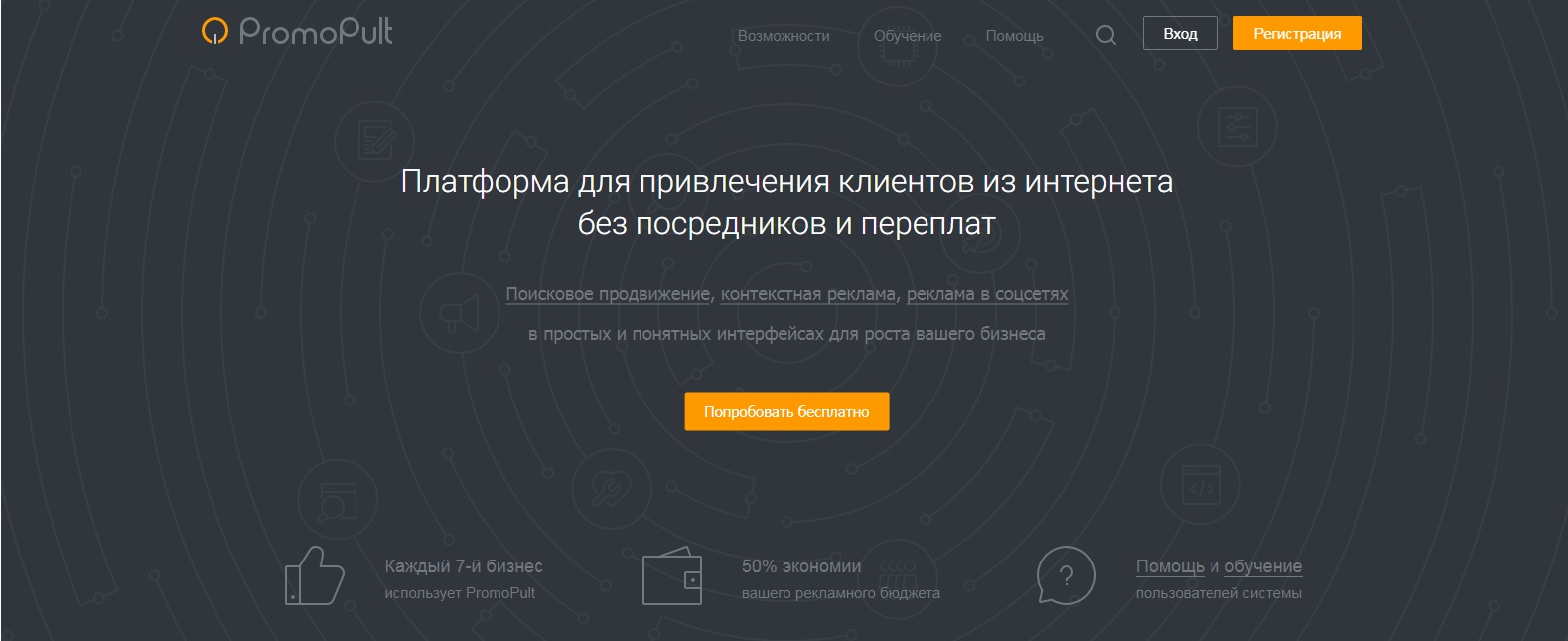Click the wallet icon

click(671, 576)
